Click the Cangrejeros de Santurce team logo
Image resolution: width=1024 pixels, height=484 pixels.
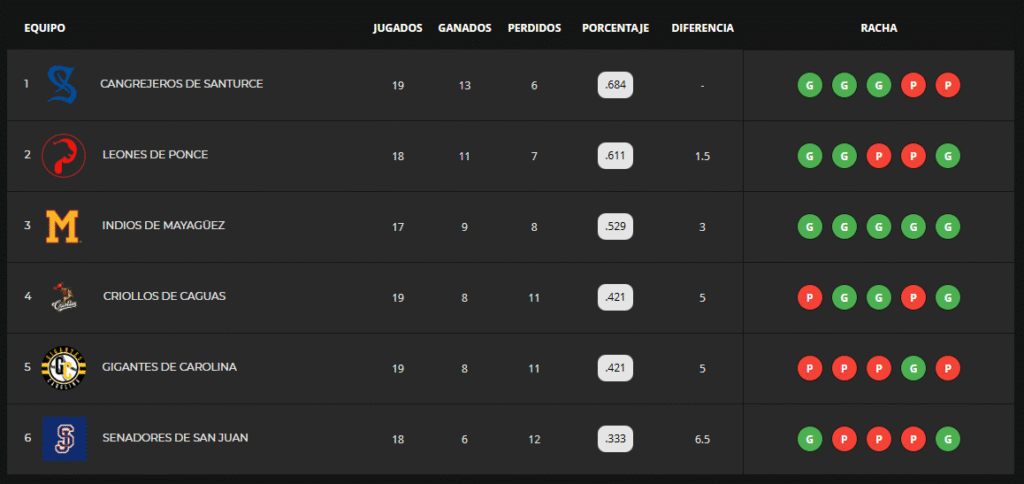click(x=63, y=85)
